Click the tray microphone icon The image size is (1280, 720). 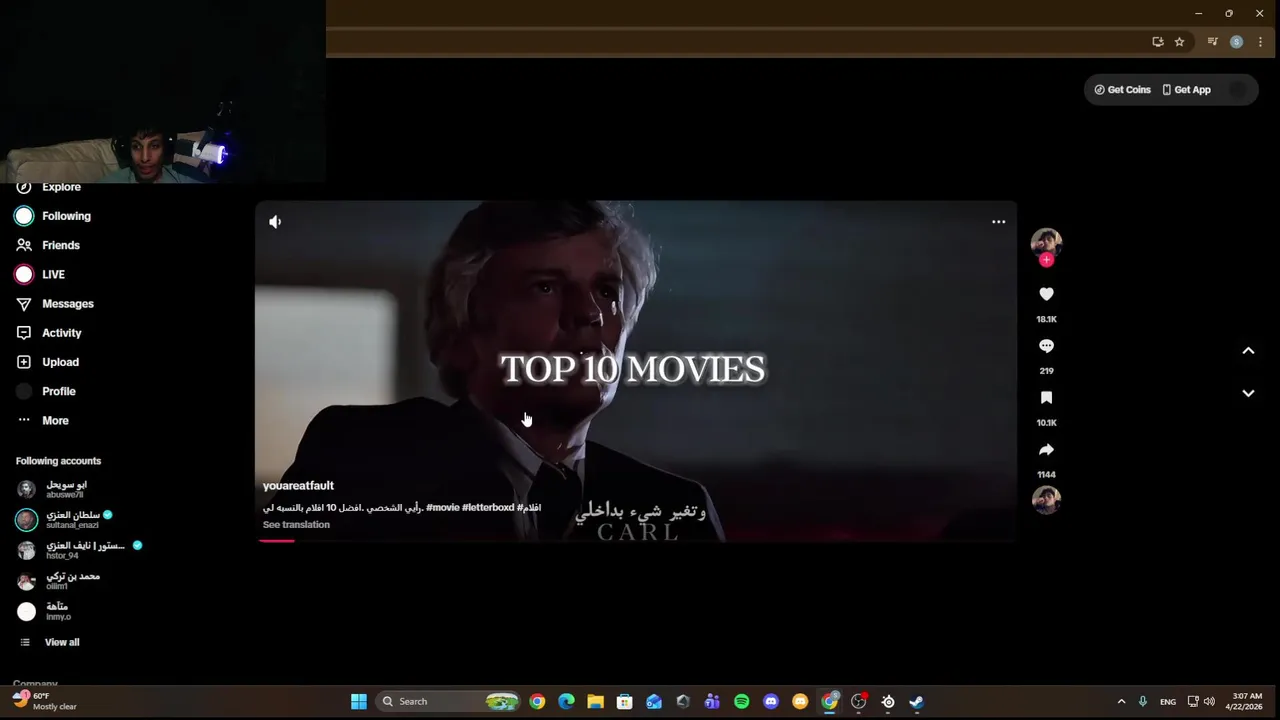(1142, 702)
